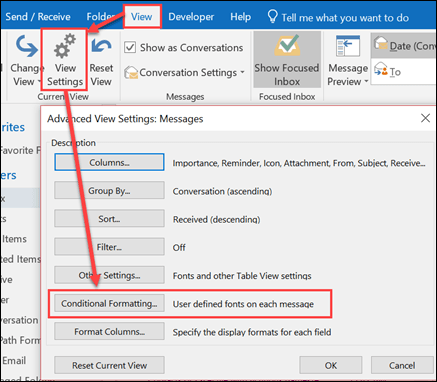This screenshot has width=437, height=382.
Task: Click the Show Focused Inbox icon
Action: click(x=287, y=45)
